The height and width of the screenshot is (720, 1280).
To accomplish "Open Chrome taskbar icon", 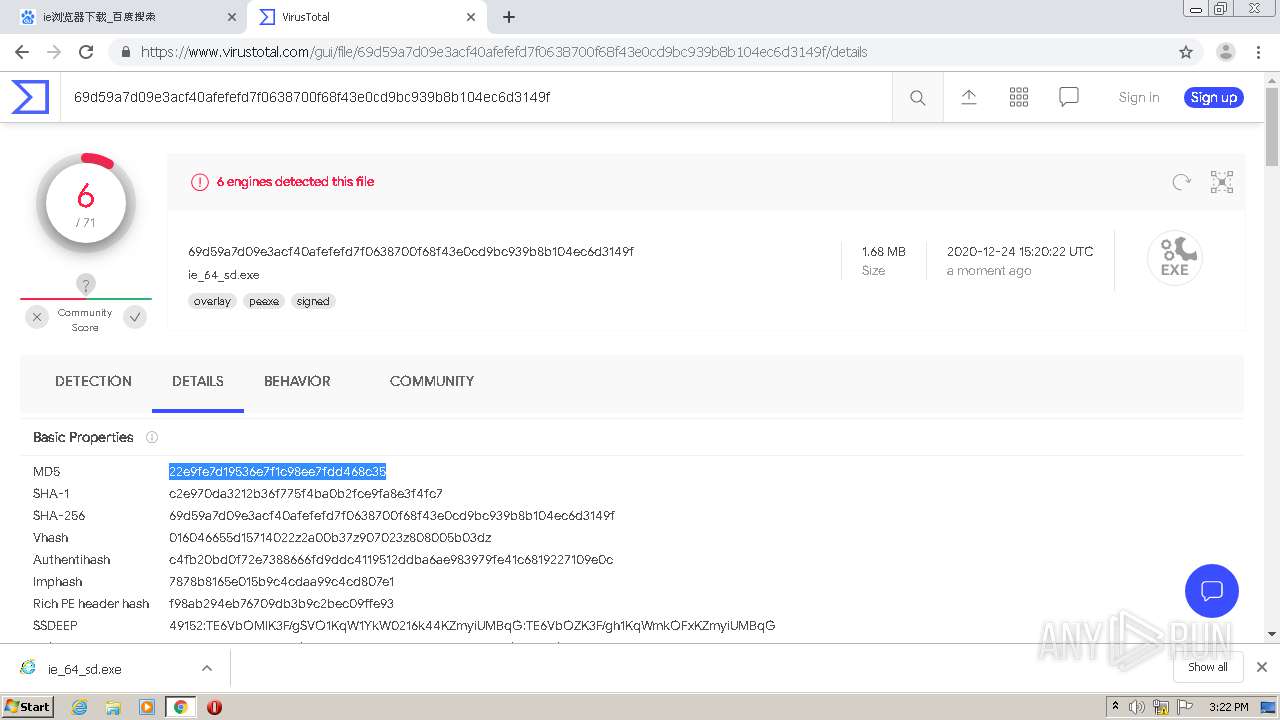I will pyautogui.click(x=180, y=707).
